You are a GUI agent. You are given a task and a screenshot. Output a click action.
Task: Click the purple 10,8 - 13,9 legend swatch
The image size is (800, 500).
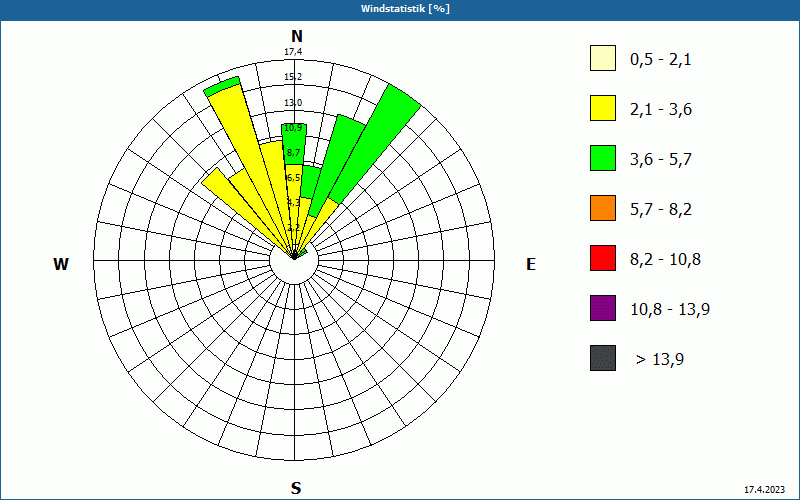[x=603, y=308]
